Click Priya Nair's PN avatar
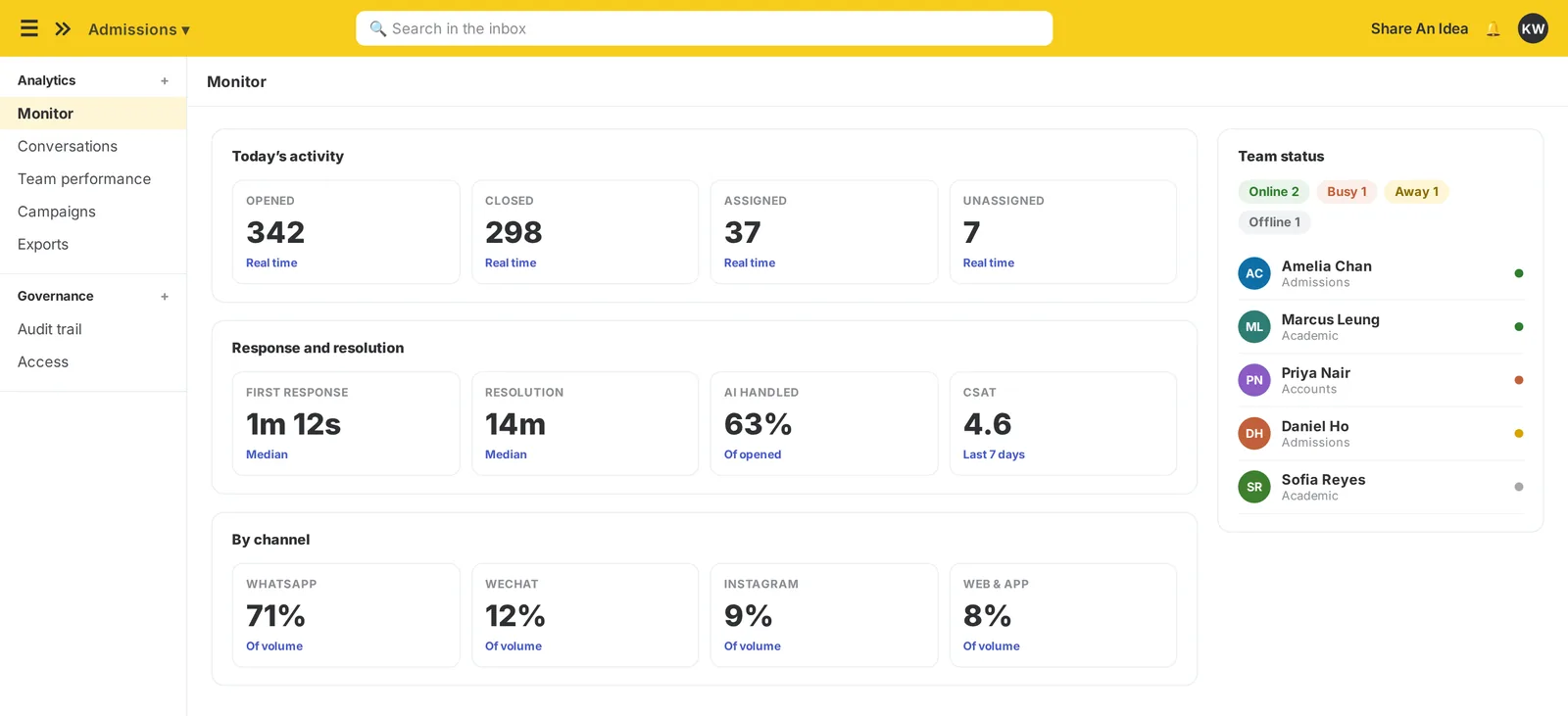The image size is (1568, 716). click(1254, 380)
